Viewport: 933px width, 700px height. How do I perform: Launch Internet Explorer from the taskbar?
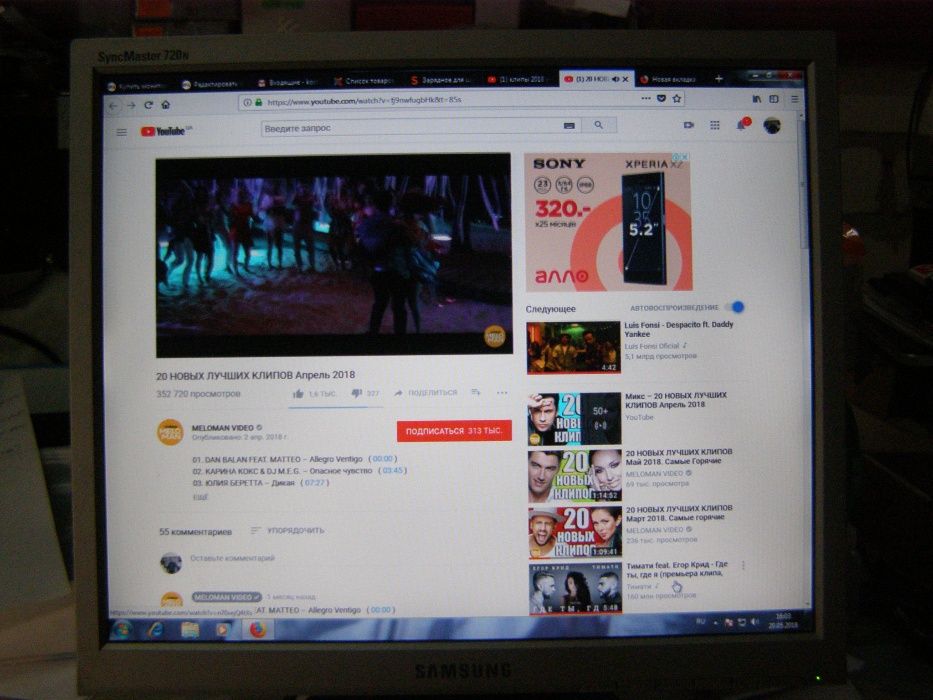click(x=156, y=630)
